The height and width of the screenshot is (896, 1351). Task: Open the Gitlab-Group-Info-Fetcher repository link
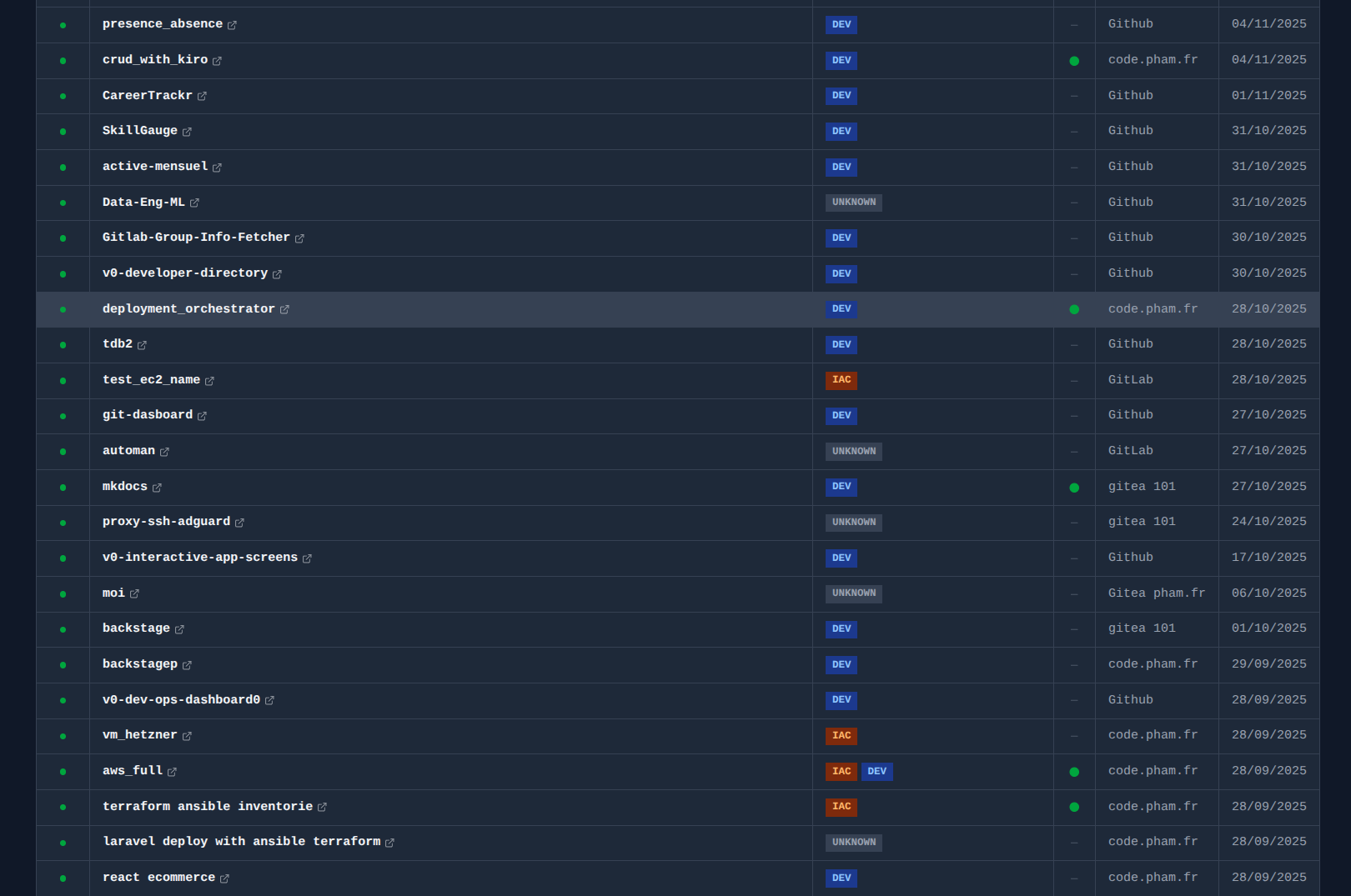click(x=196, y=238)
